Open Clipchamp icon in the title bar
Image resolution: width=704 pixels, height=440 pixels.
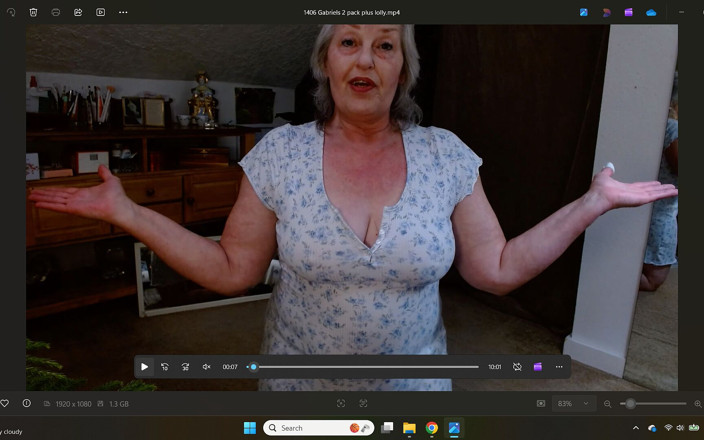629,12
